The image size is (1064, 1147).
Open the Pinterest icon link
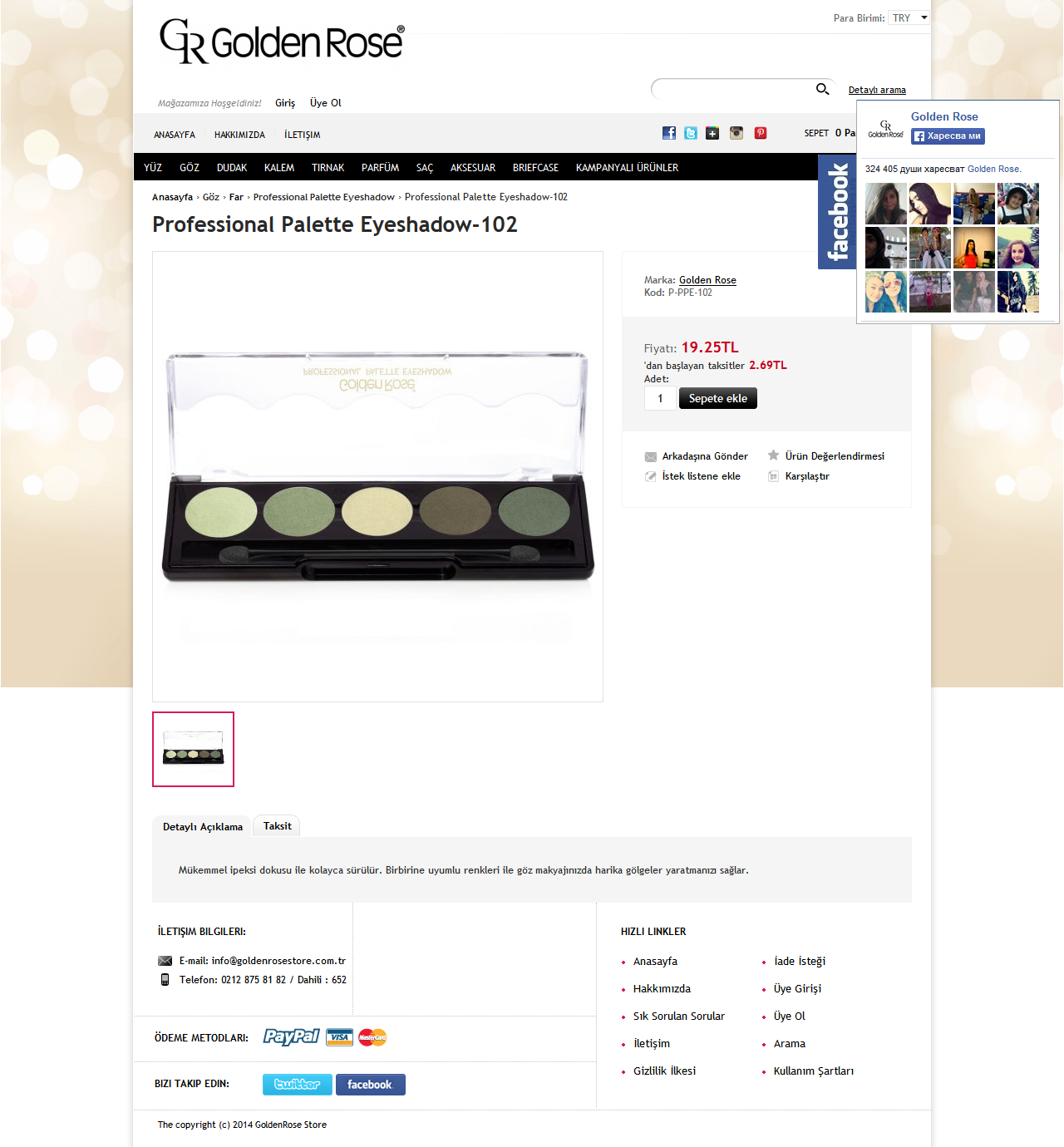[x=761, y=133]
